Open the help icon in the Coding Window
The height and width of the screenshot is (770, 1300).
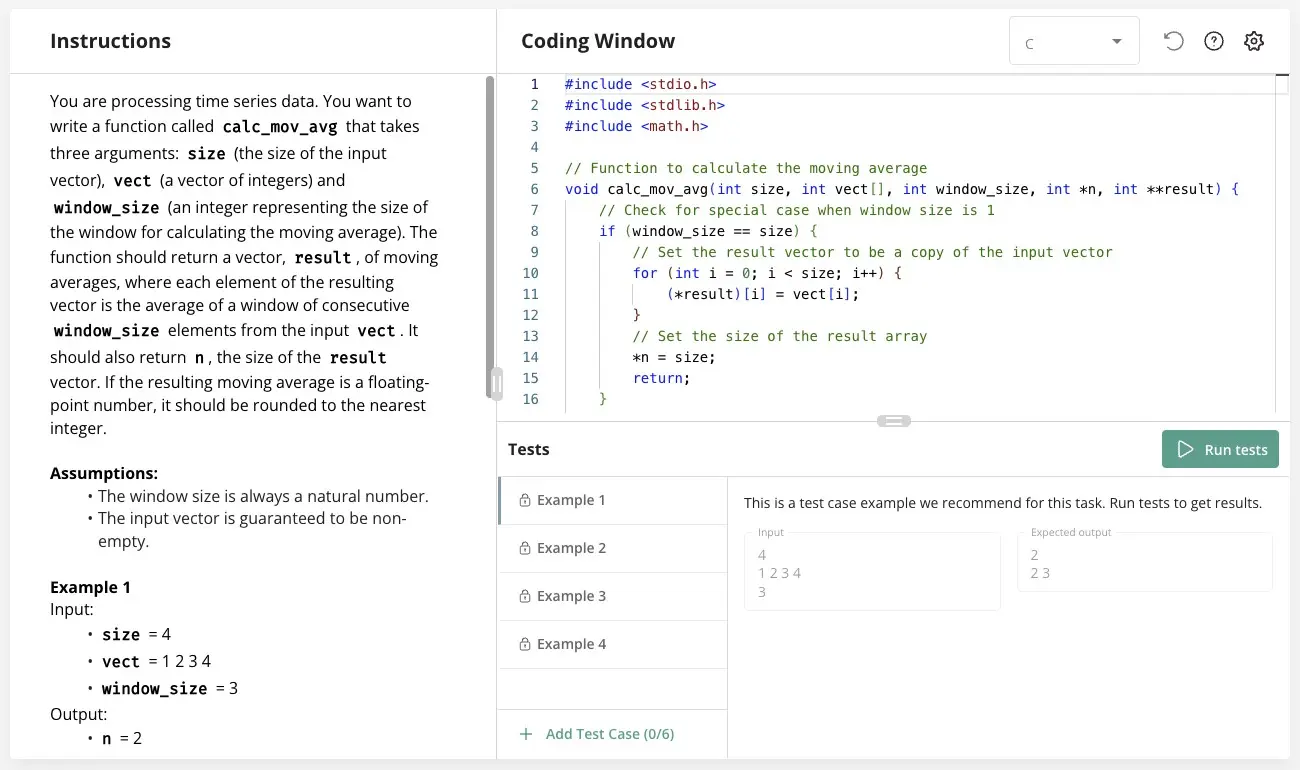(x=1213, y=40)
